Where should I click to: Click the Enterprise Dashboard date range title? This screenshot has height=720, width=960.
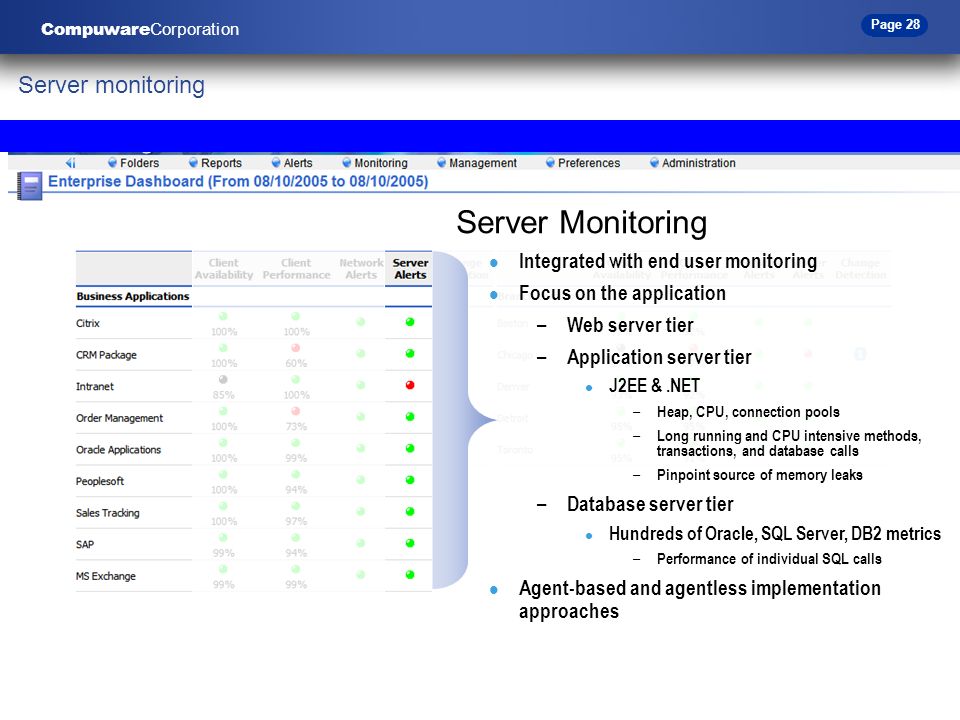tap(238, 181)
